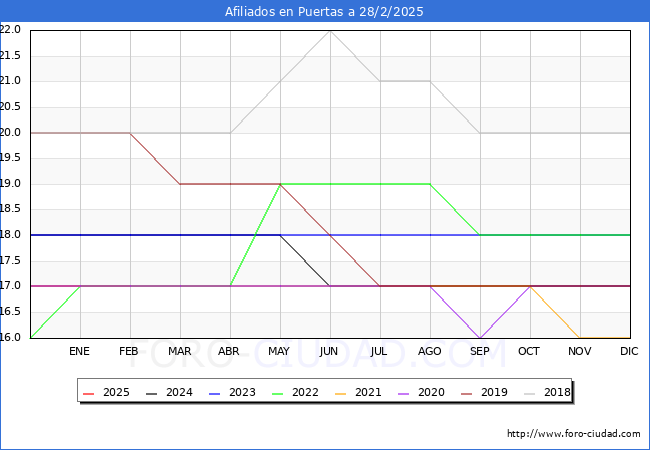Click the DIC month axis label

[629, 351]
